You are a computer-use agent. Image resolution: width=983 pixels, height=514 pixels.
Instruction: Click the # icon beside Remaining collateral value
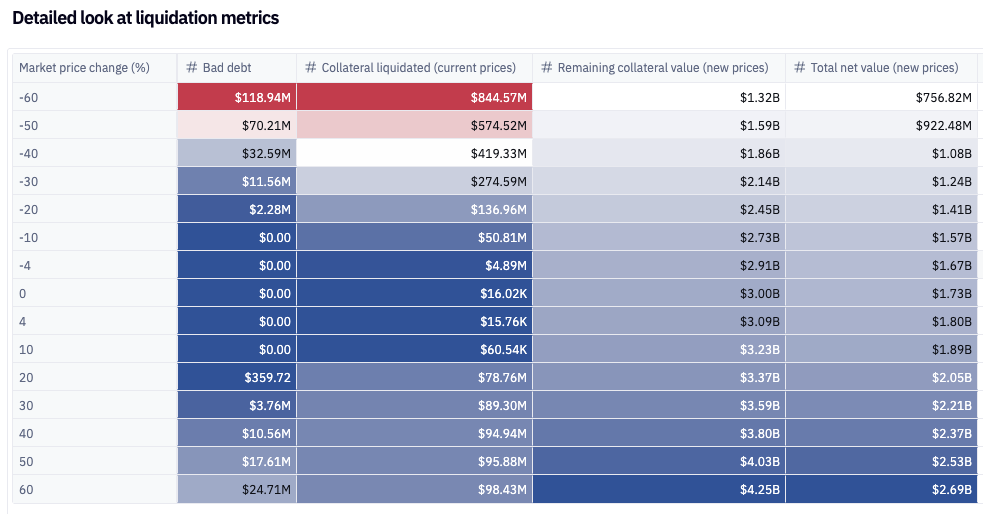[x=547, y=67]
